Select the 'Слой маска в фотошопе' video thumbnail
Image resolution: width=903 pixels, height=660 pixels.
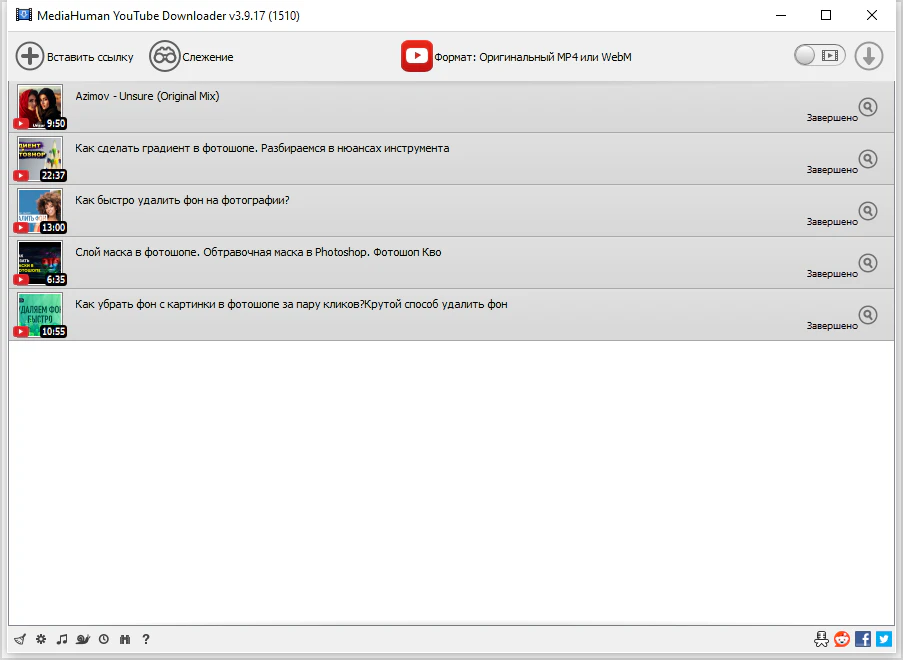click(40, 263)
